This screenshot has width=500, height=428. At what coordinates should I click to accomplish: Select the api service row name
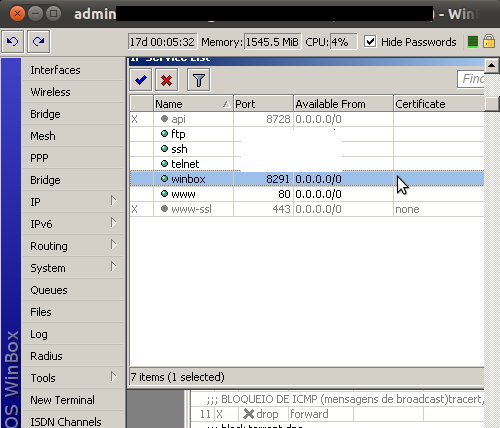click(178, 119)
